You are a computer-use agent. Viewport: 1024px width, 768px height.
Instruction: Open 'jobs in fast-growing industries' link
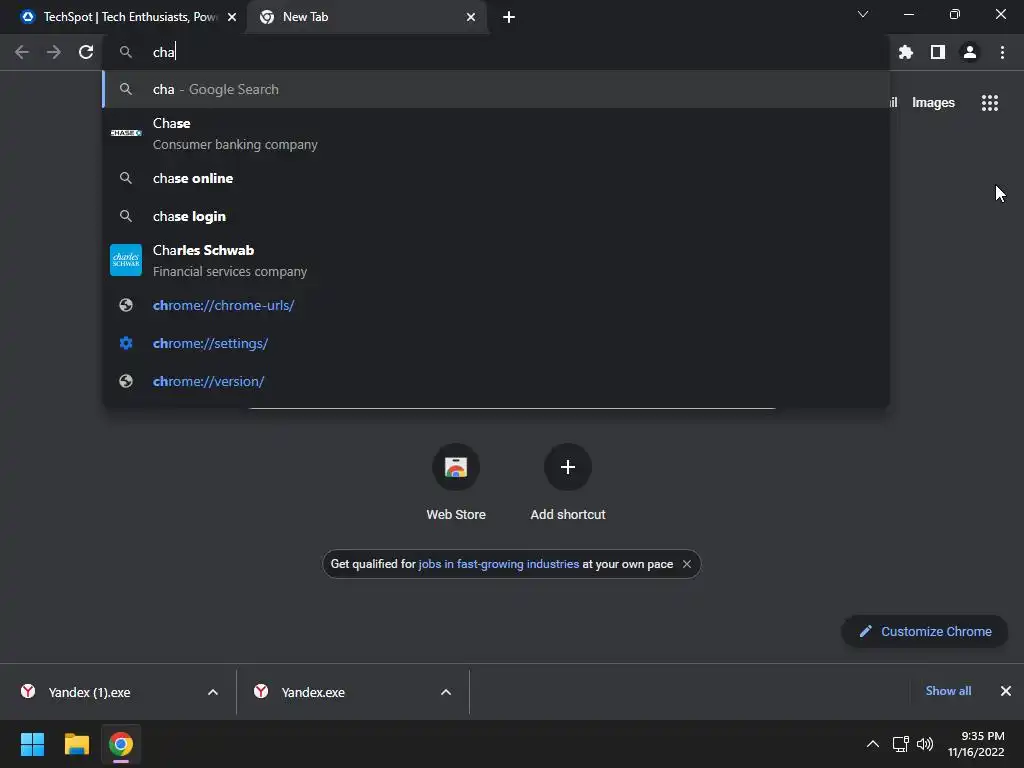pyautogui.click(x=498, y=564)
